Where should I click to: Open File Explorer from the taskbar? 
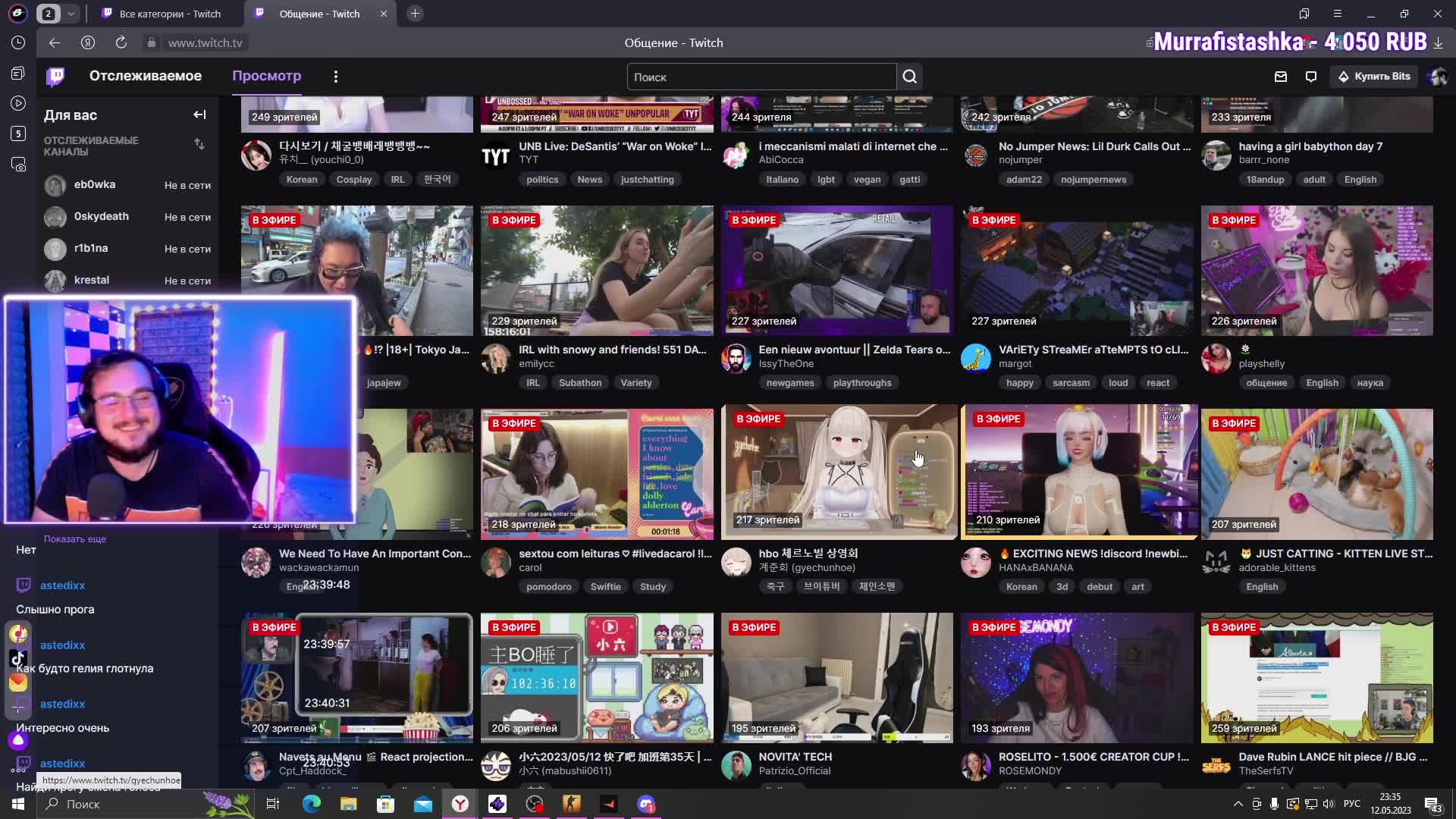tap(348, 804)
